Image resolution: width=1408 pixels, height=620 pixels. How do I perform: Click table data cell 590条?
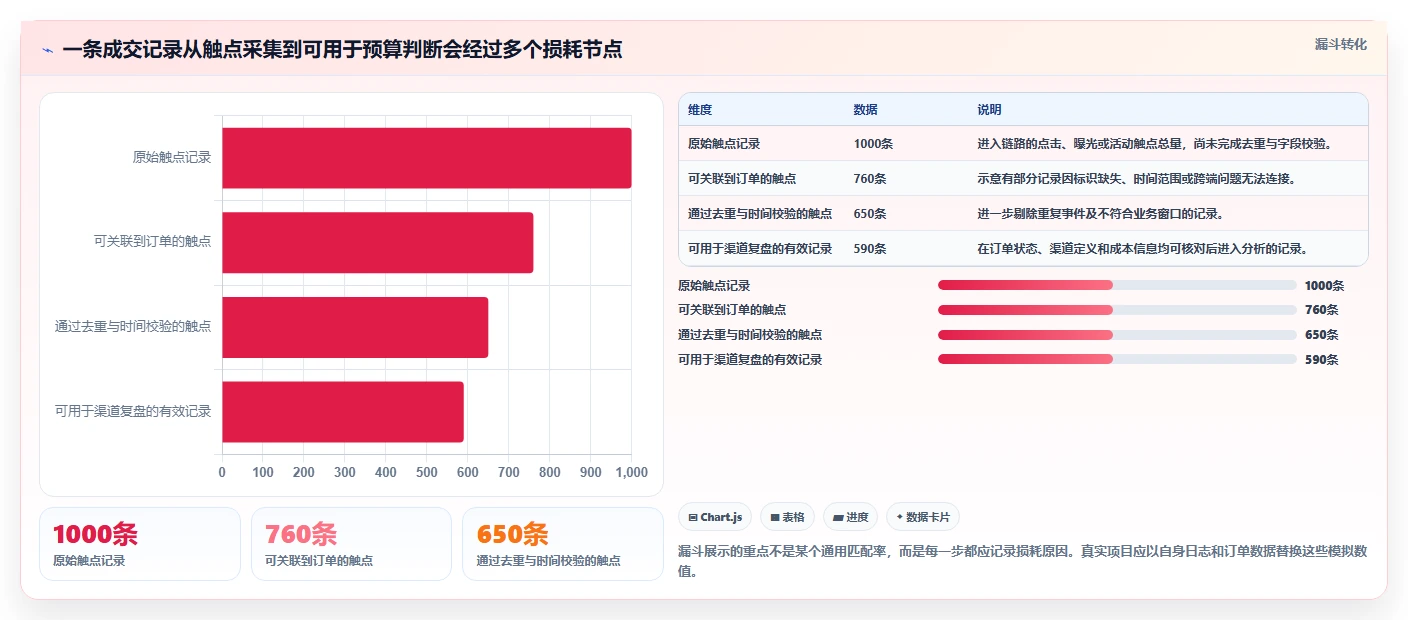pos(870,249)
